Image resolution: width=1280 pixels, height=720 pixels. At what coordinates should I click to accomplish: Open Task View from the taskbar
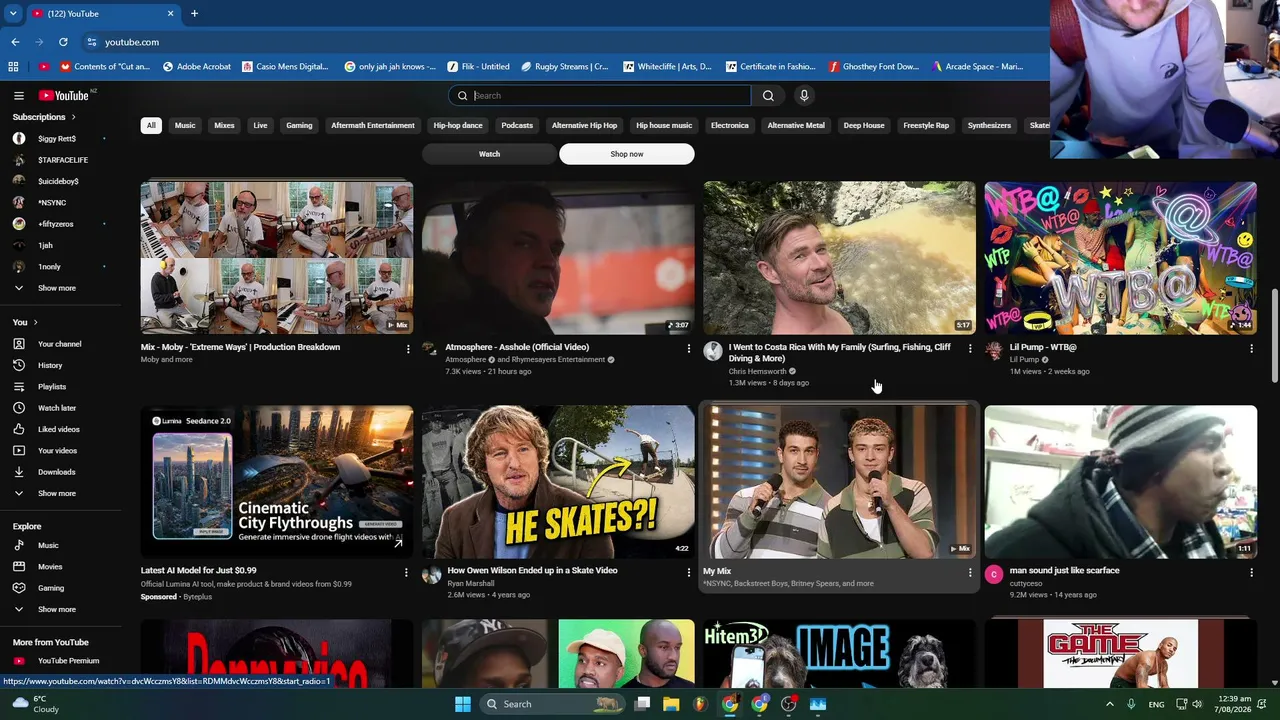click(x=643, y=704)
